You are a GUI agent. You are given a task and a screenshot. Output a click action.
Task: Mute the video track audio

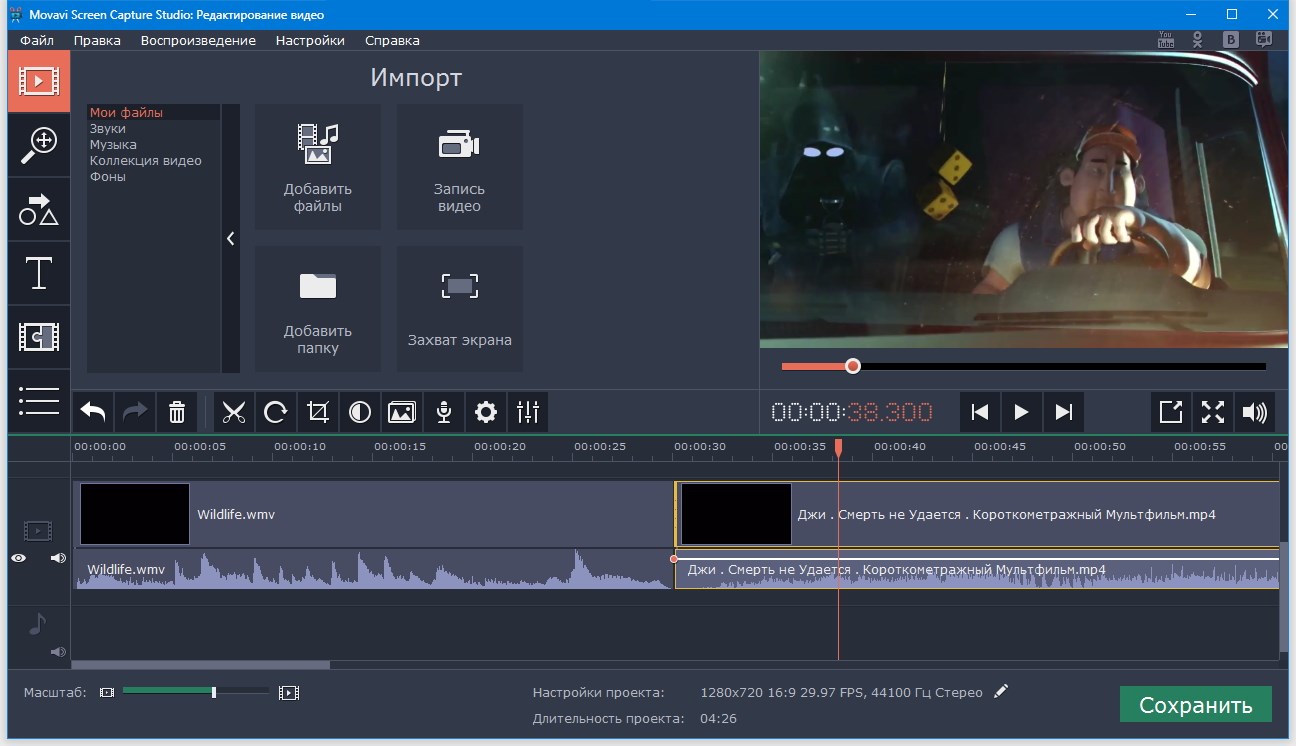(58, 558)
